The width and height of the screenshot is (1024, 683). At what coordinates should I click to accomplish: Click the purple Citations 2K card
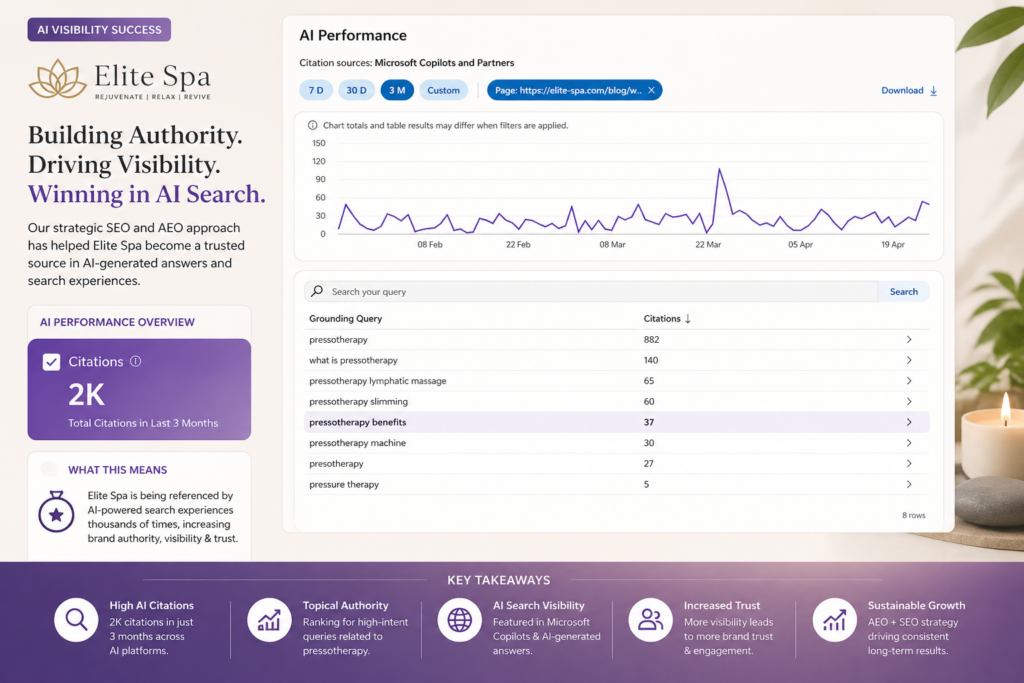(x=139, y=389)
